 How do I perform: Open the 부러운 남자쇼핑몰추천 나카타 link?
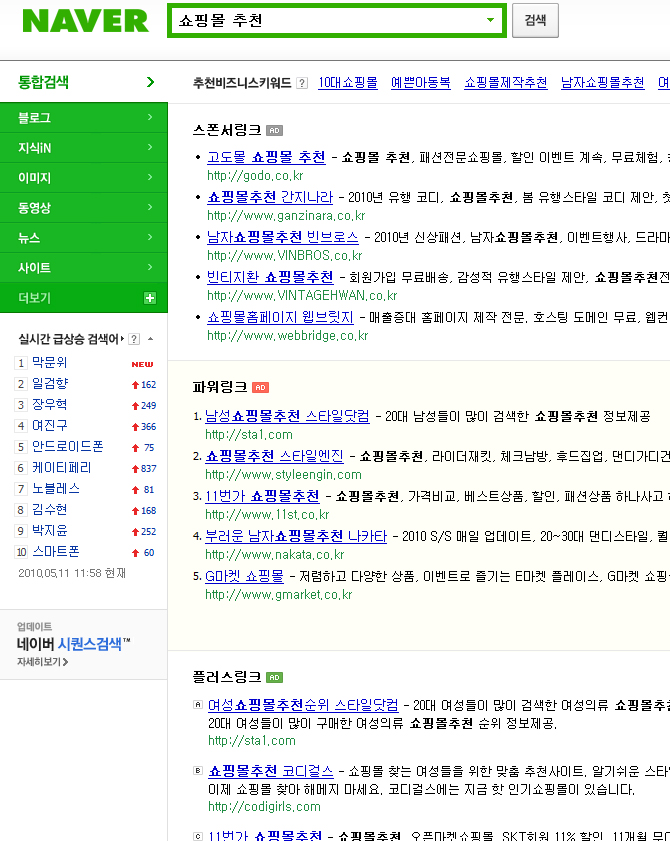(296, 536)
